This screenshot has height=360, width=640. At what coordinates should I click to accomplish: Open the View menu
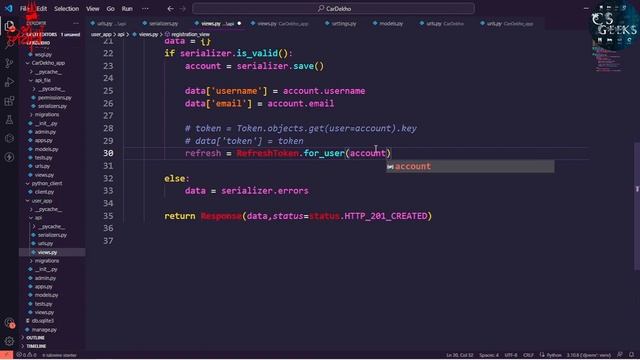coord(93,8)
